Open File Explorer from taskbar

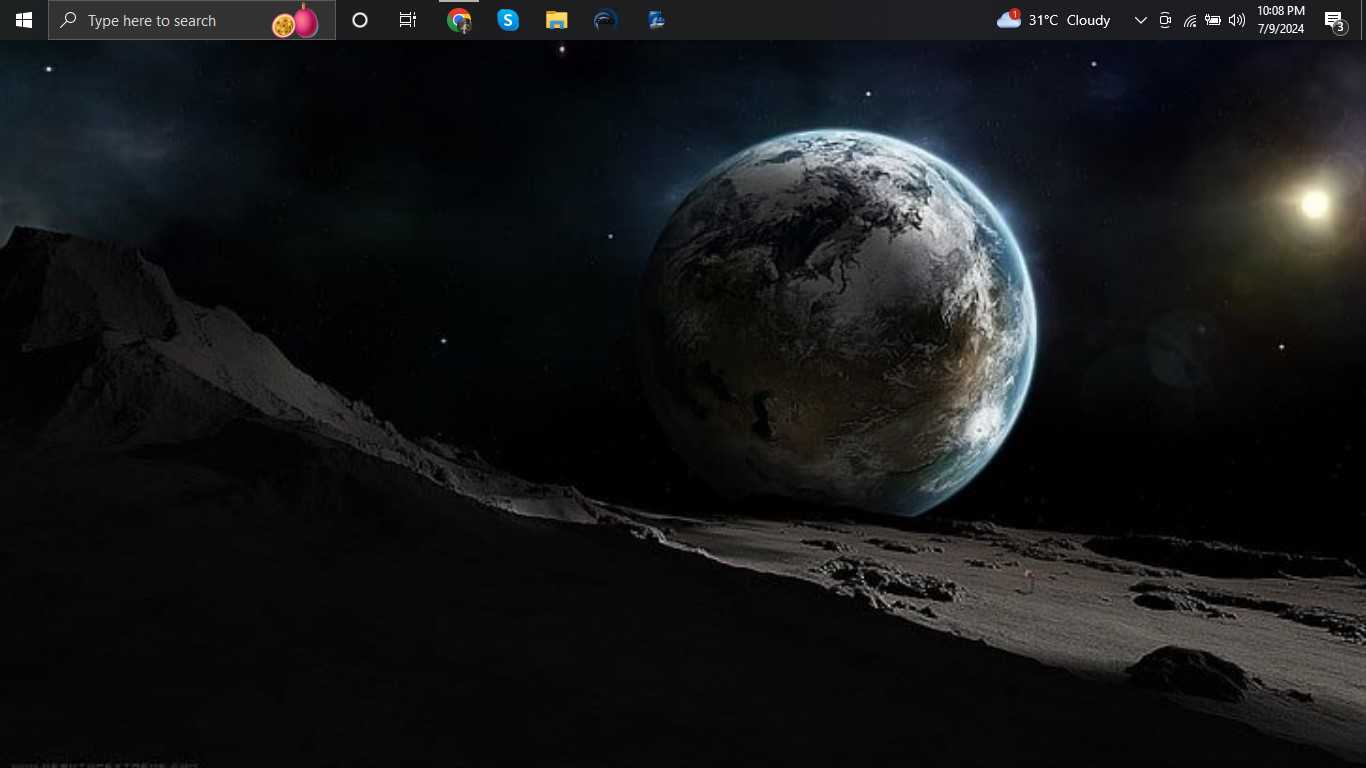(x=557, y=20)
